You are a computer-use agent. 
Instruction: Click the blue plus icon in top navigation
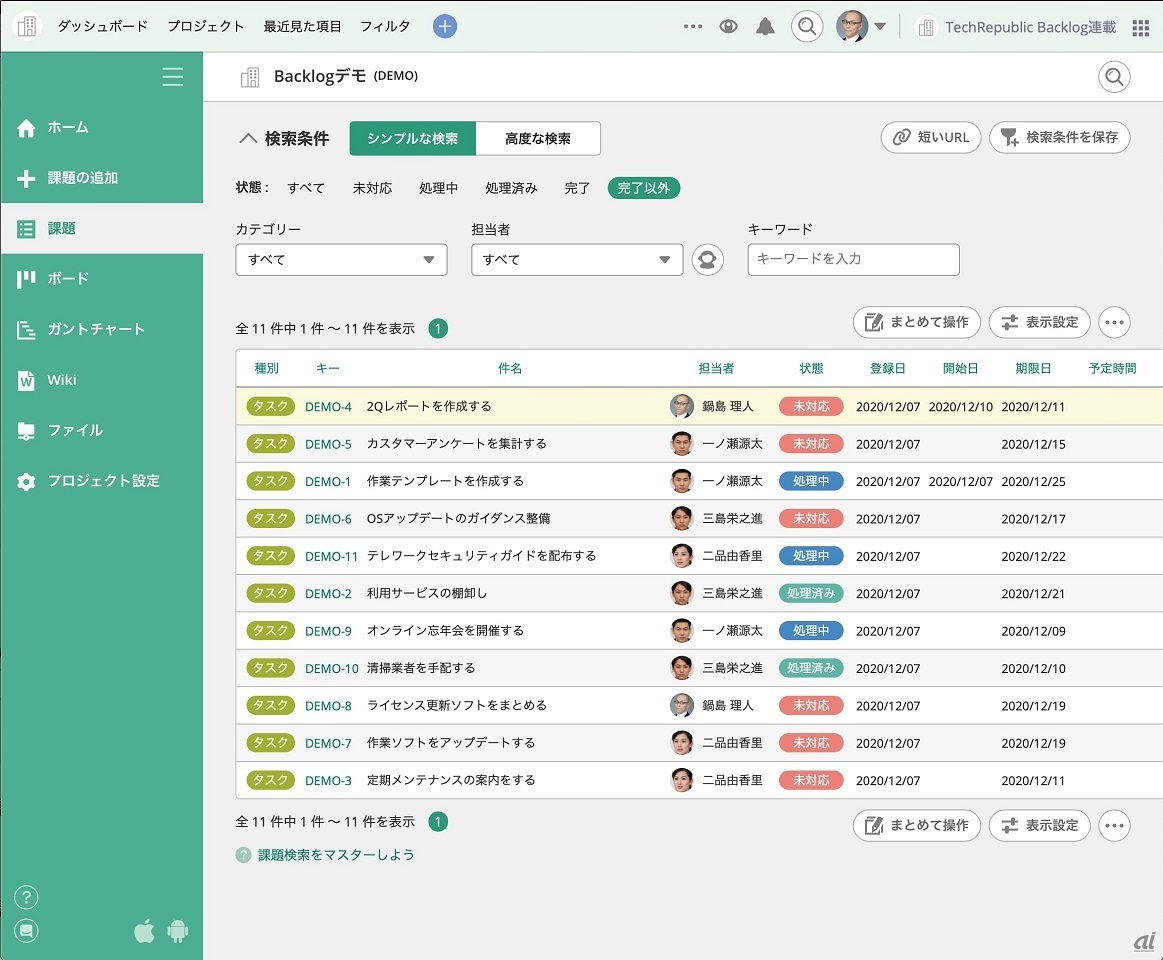point(445,27)
